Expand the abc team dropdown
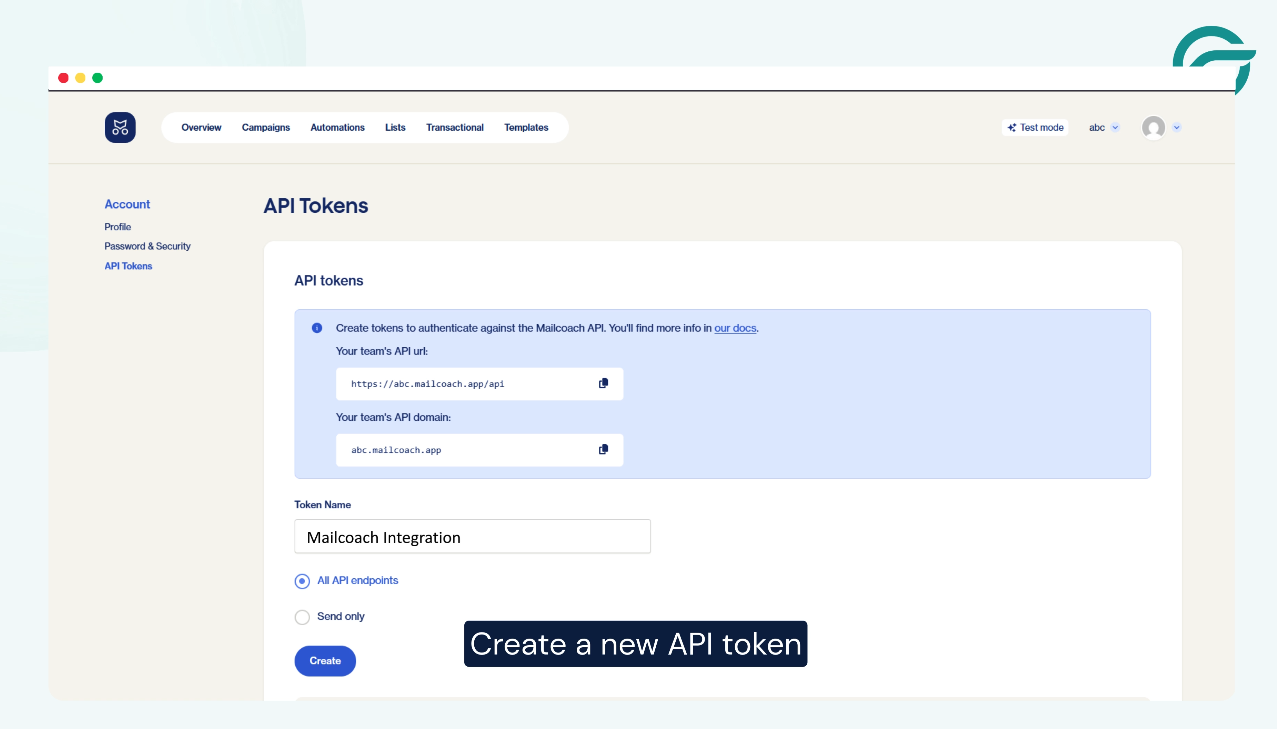The width and height of the screenshot is (1277, 729). (1103, 127)
